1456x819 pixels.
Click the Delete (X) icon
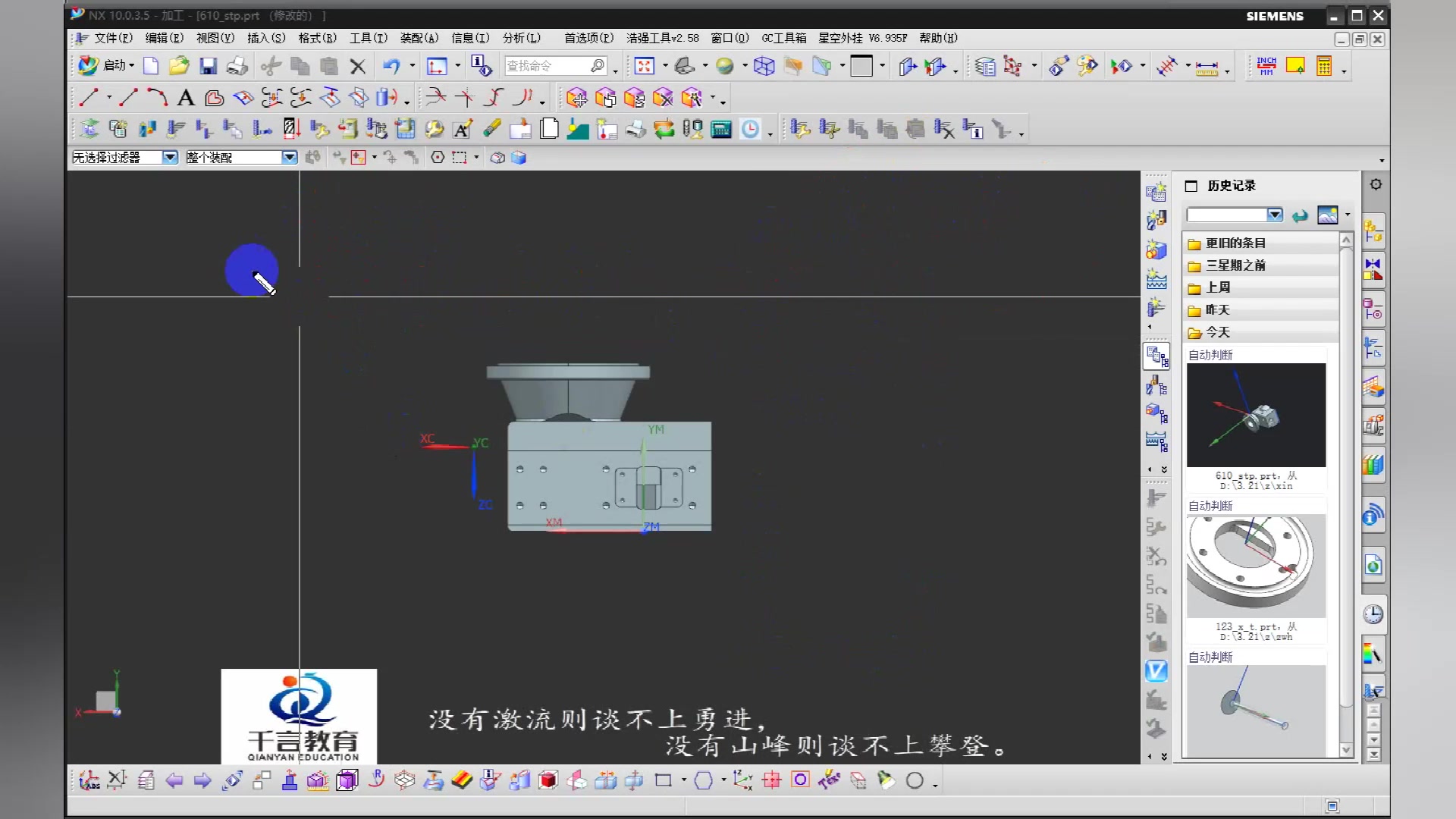tap(358, 67)
